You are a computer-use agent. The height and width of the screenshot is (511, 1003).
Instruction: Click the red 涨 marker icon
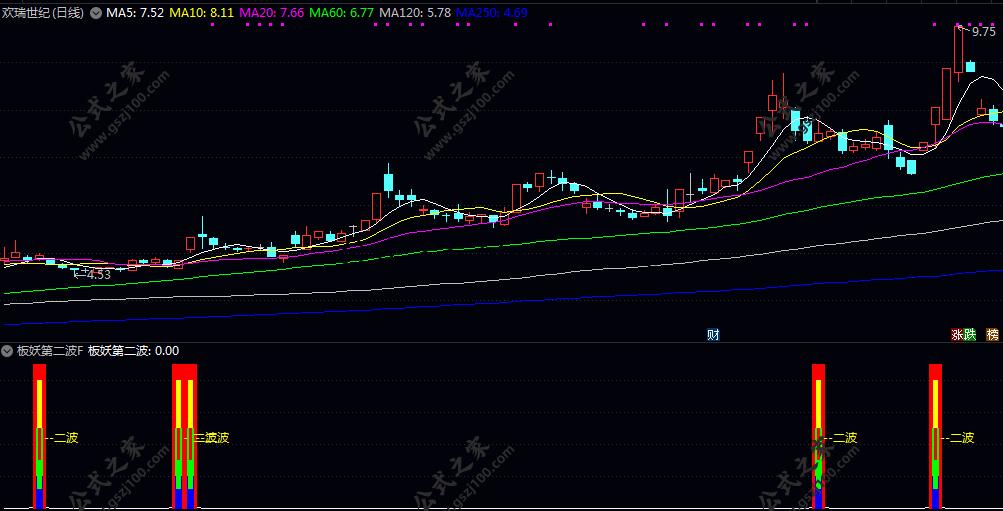[958, 334]
